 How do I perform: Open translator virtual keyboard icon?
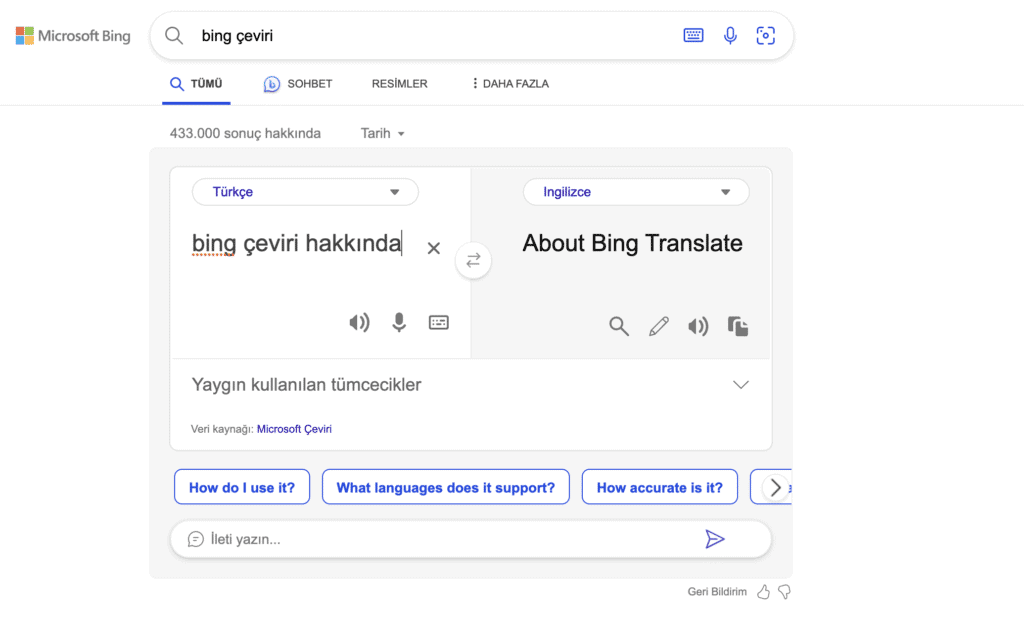point(439,322)
